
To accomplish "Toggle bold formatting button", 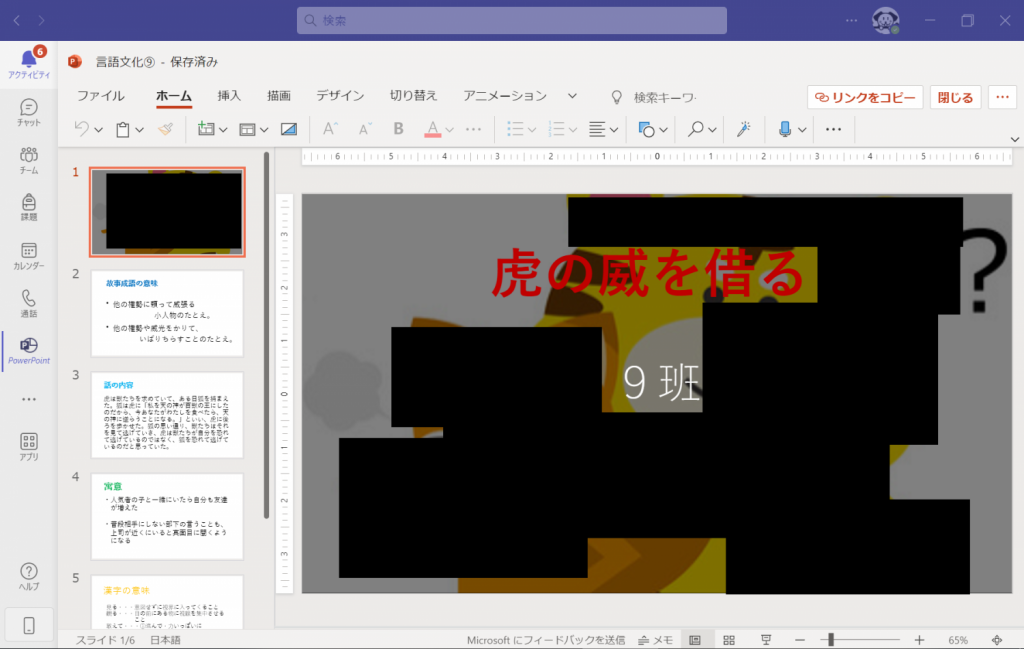I will tap(398, 129).
